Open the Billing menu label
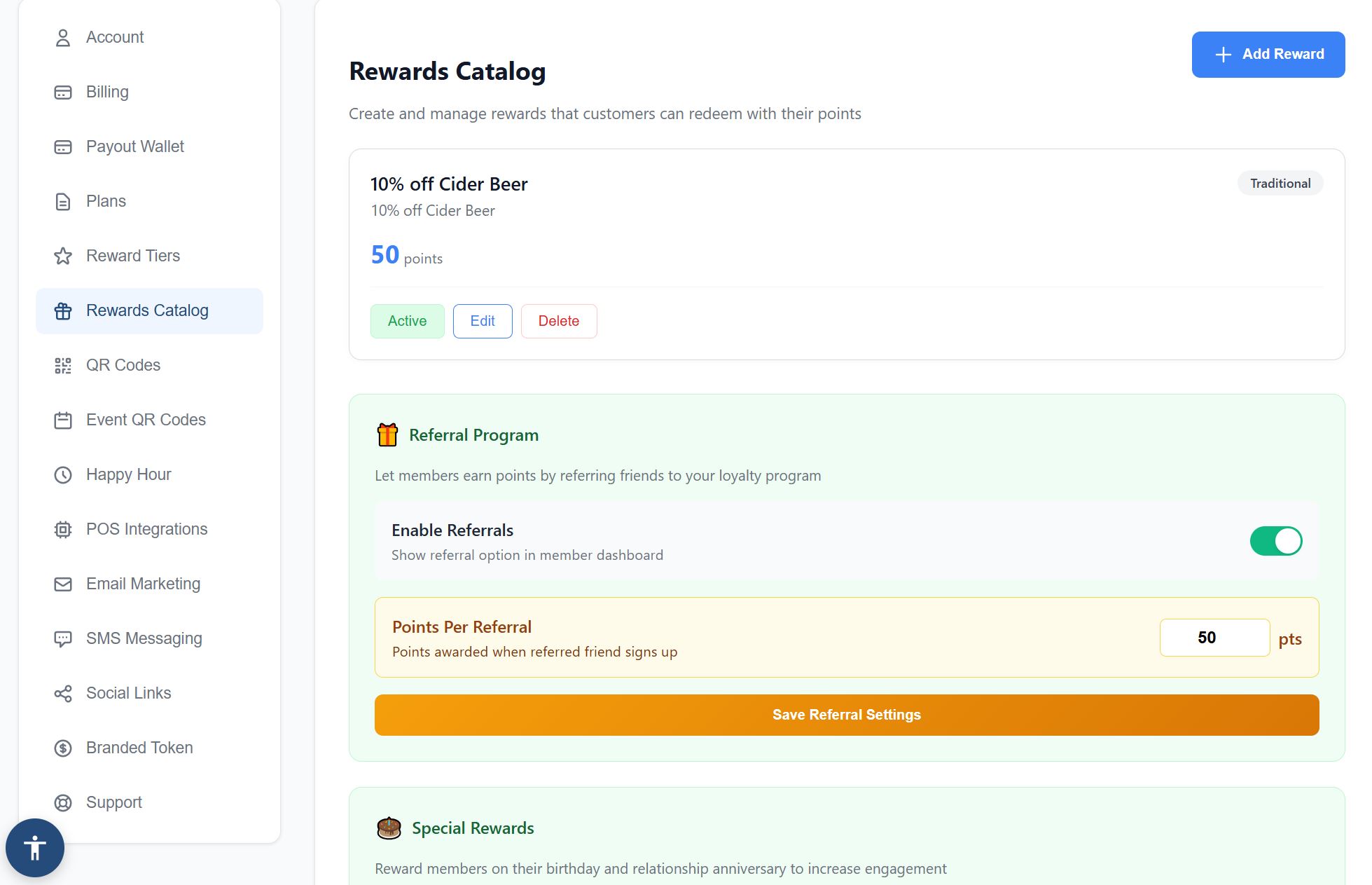The height and width of the screenshot is (885, 1372). [107, 92]
